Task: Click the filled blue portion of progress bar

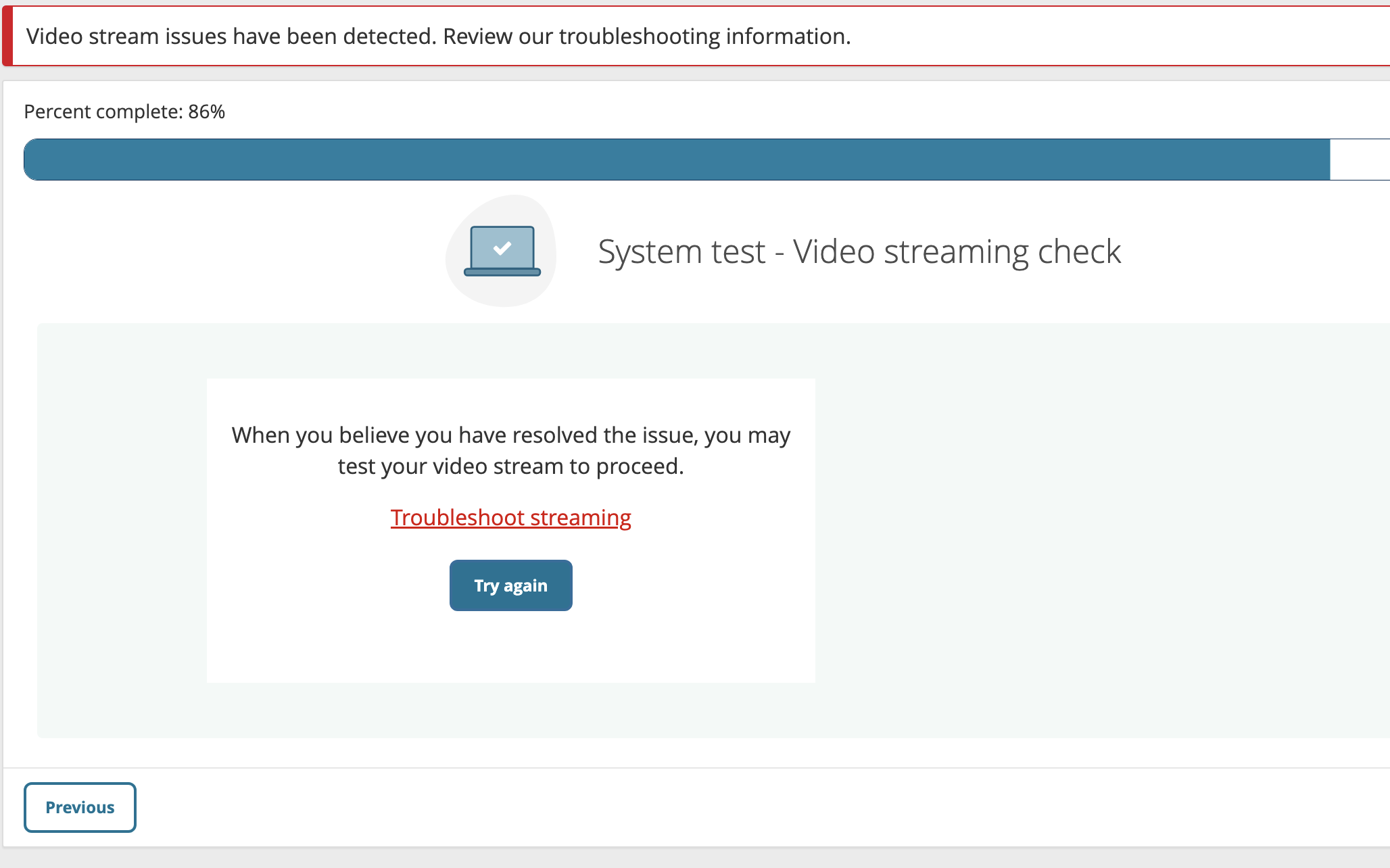Action: click(676, 160)
